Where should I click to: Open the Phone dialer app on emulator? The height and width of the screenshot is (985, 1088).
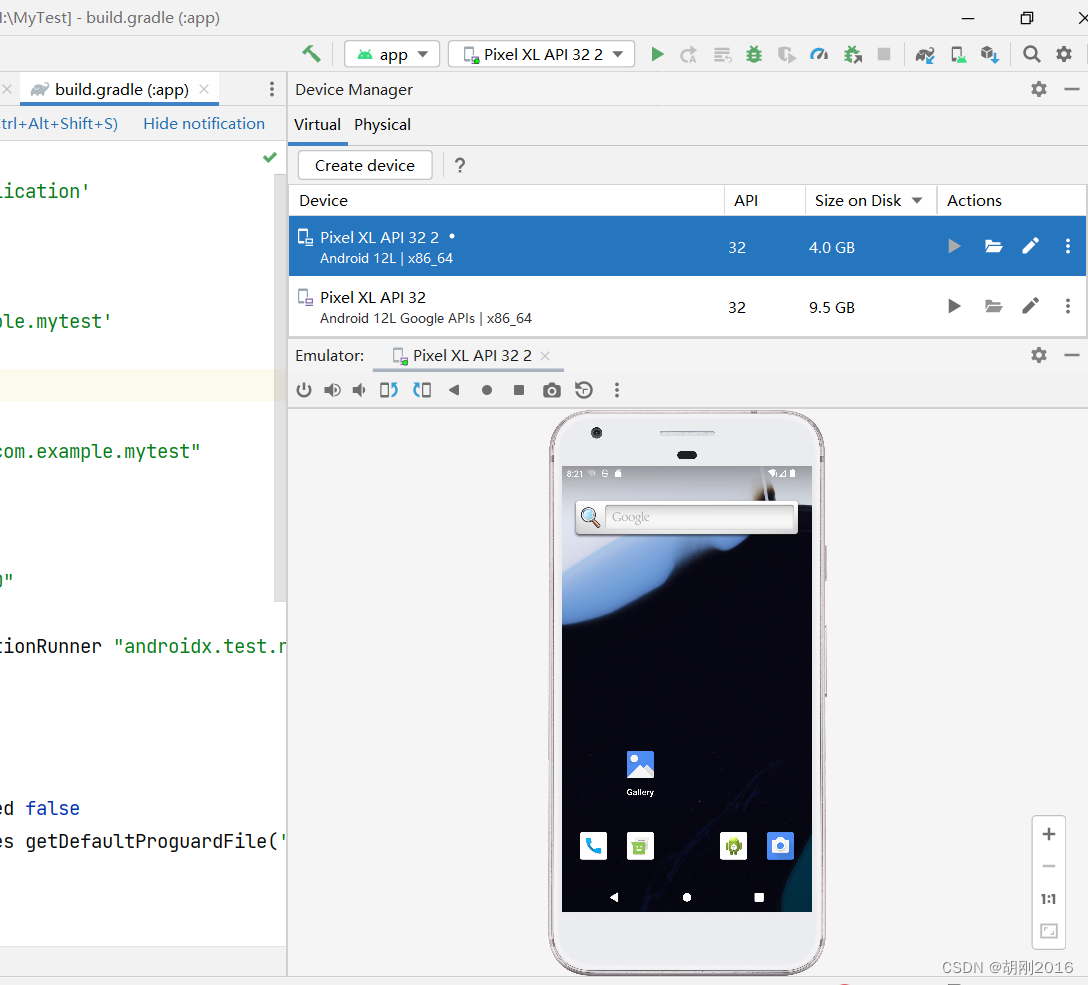[x=593, y=846]
